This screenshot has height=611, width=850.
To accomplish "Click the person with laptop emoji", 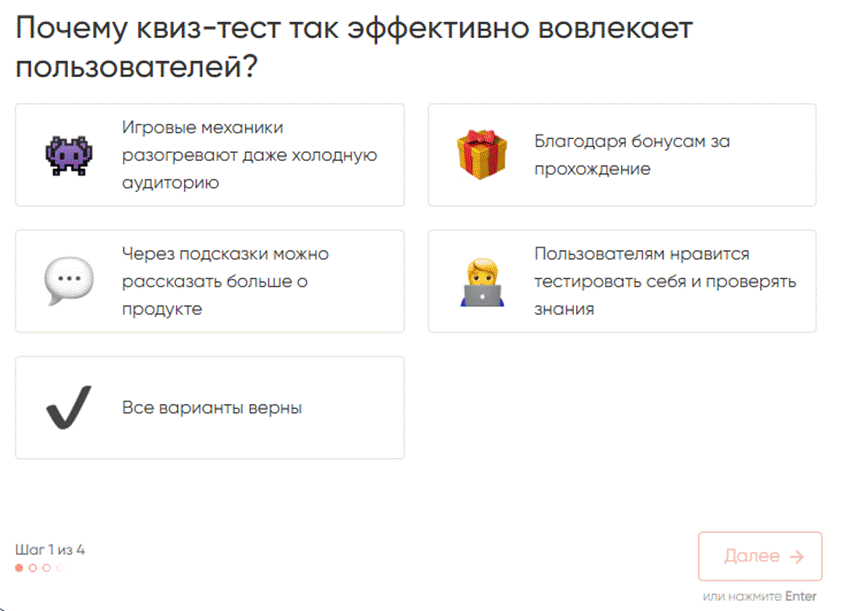I will pos(482,282).
